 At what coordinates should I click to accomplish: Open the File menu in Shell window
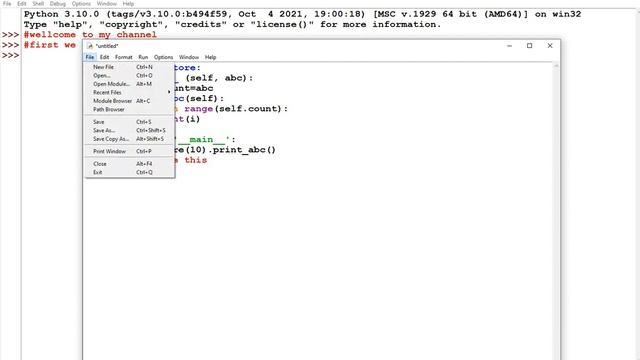(x=7, y=4)
